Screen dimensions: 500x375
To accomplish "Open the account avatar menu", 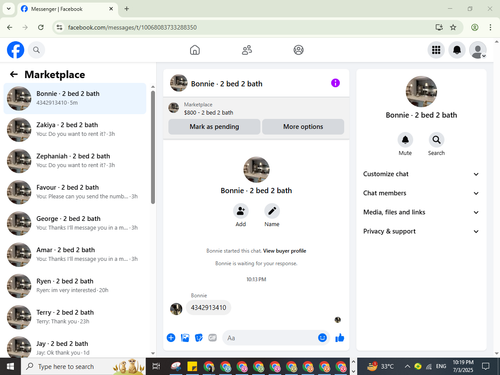I will tap(477, 50).
